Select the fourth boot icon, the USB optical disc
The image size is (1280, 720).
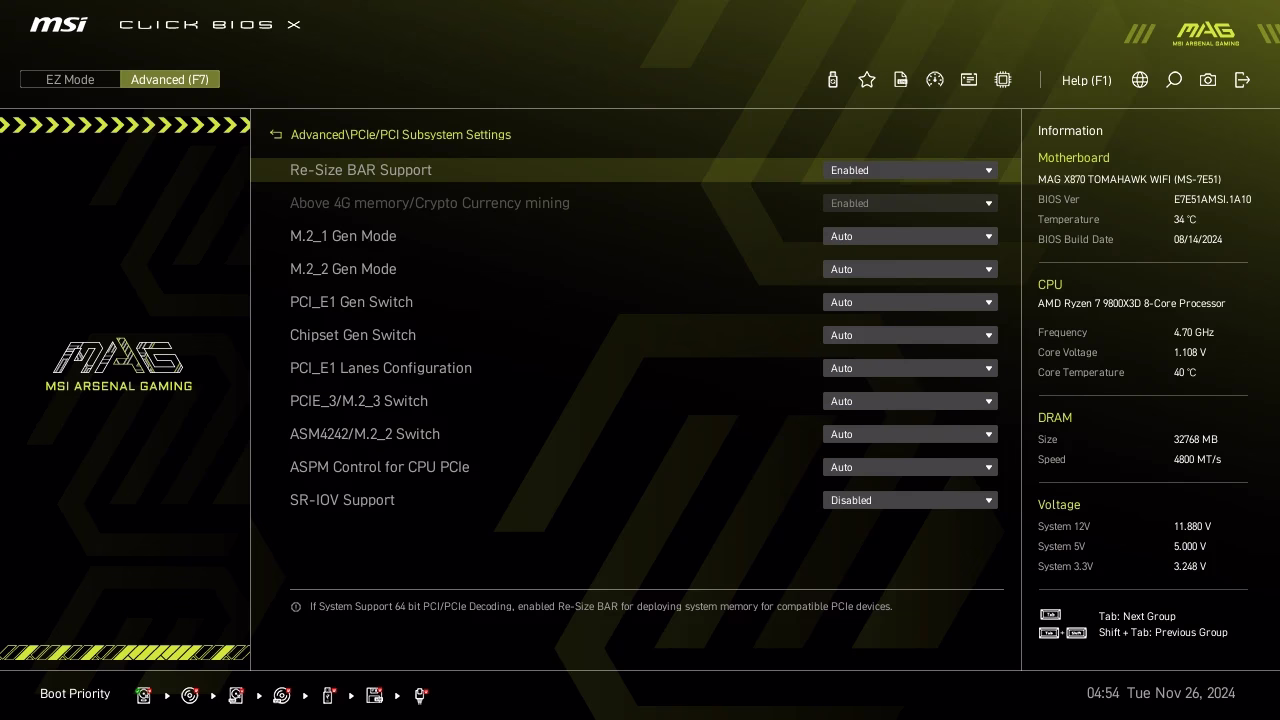(x=282, y=695)
